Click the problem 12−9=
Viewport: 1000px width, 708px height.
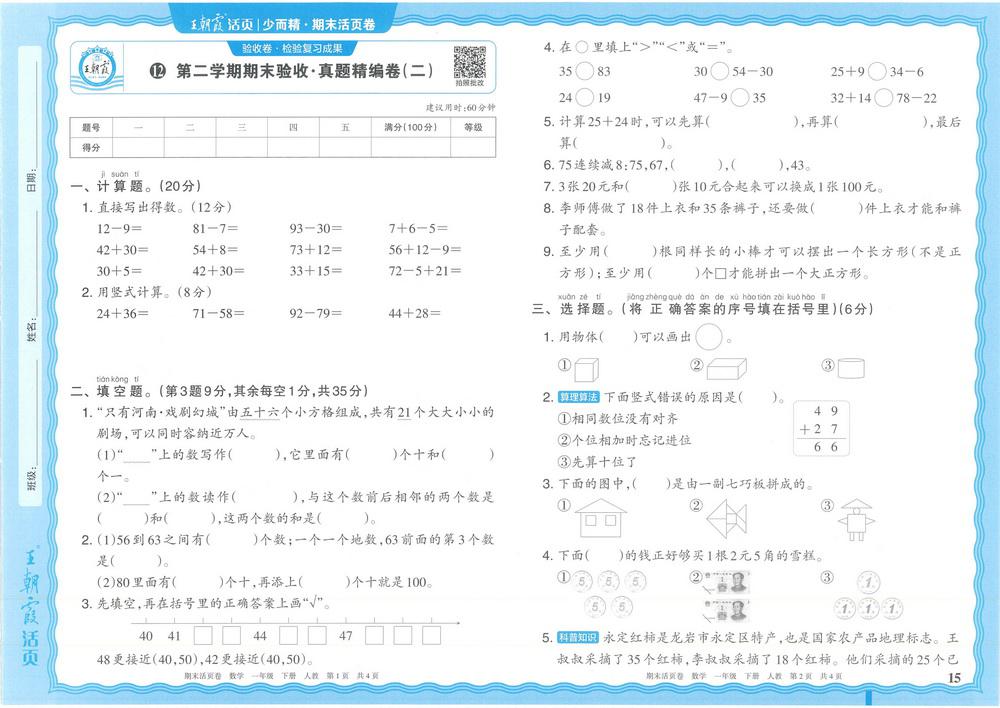click(x=120, y=228)
